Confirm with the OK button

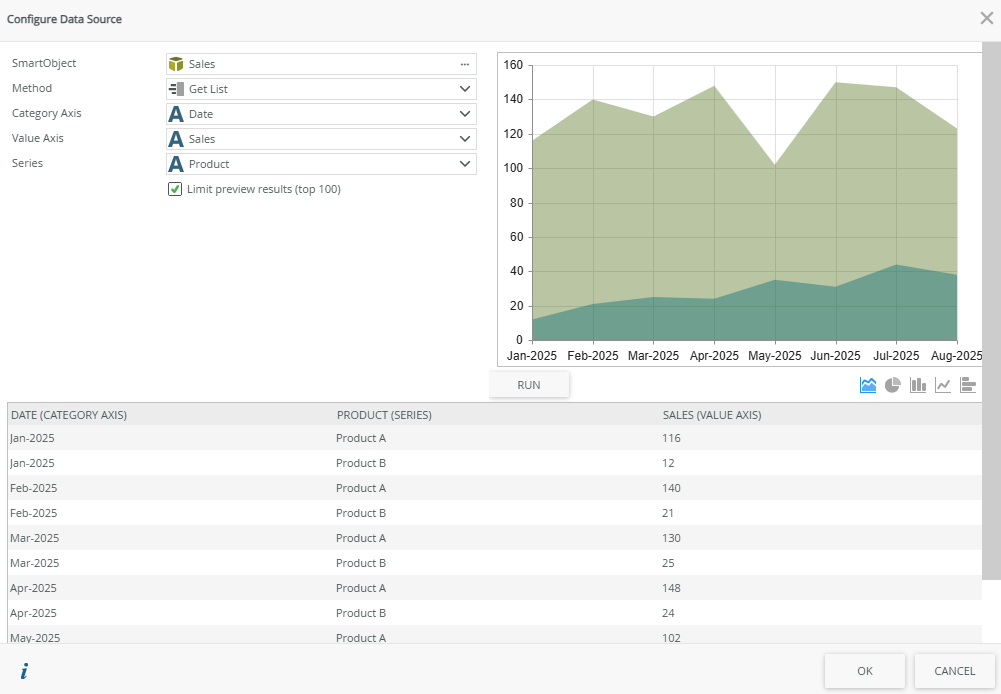(x=865, y=671)
